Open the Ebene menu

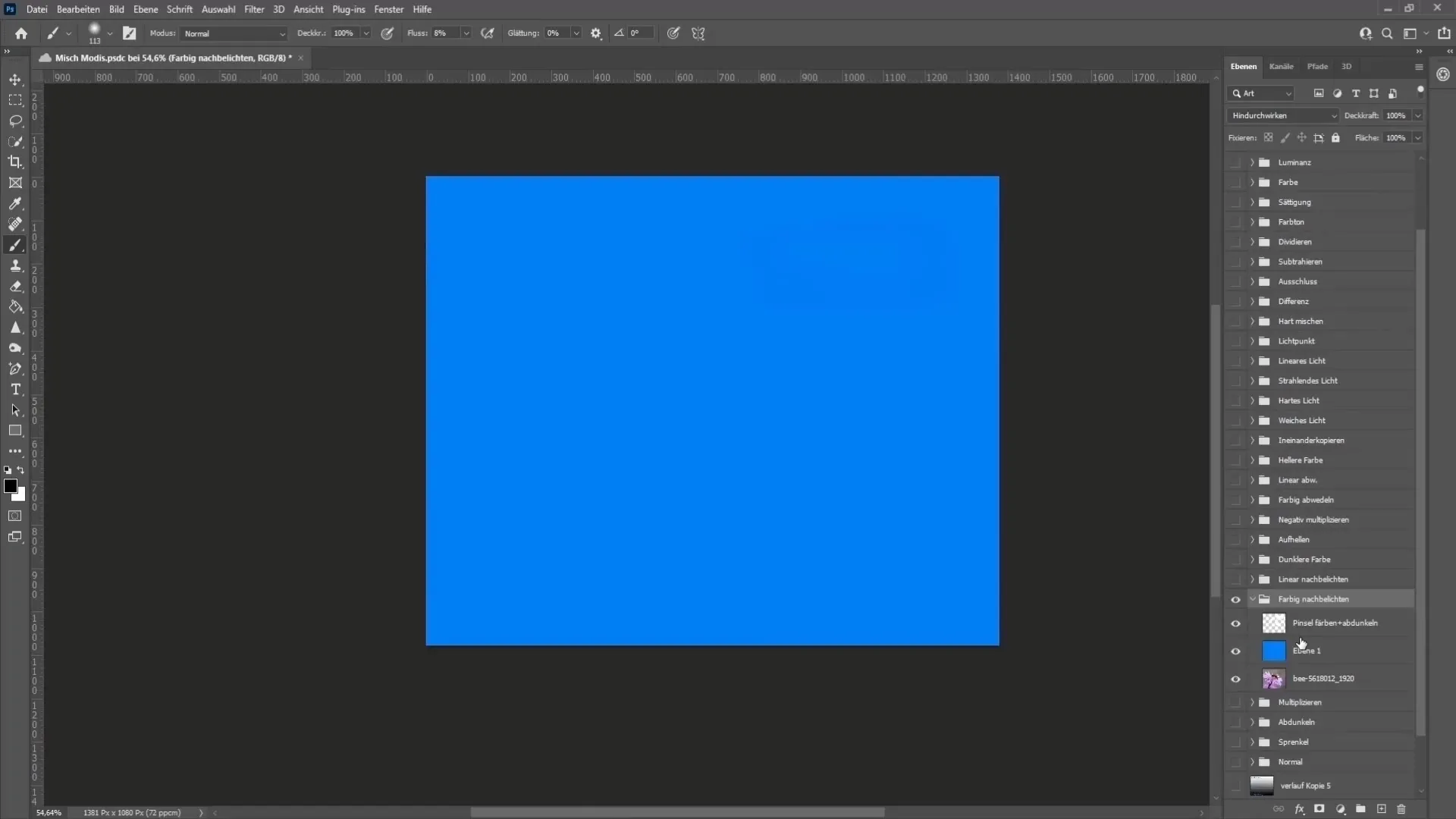click(145, 9)
